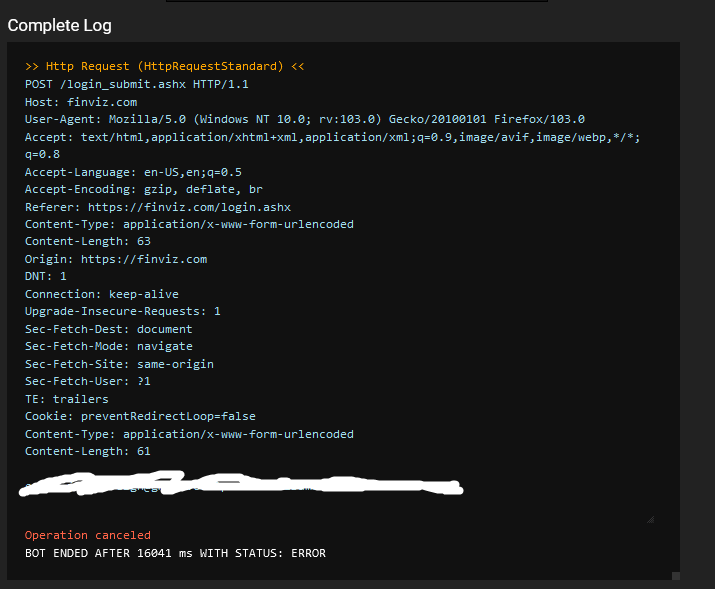This screenshot has width=715, height=589.
Task: Click the gray scrollbar corner square
Action: tap(676, 576)
